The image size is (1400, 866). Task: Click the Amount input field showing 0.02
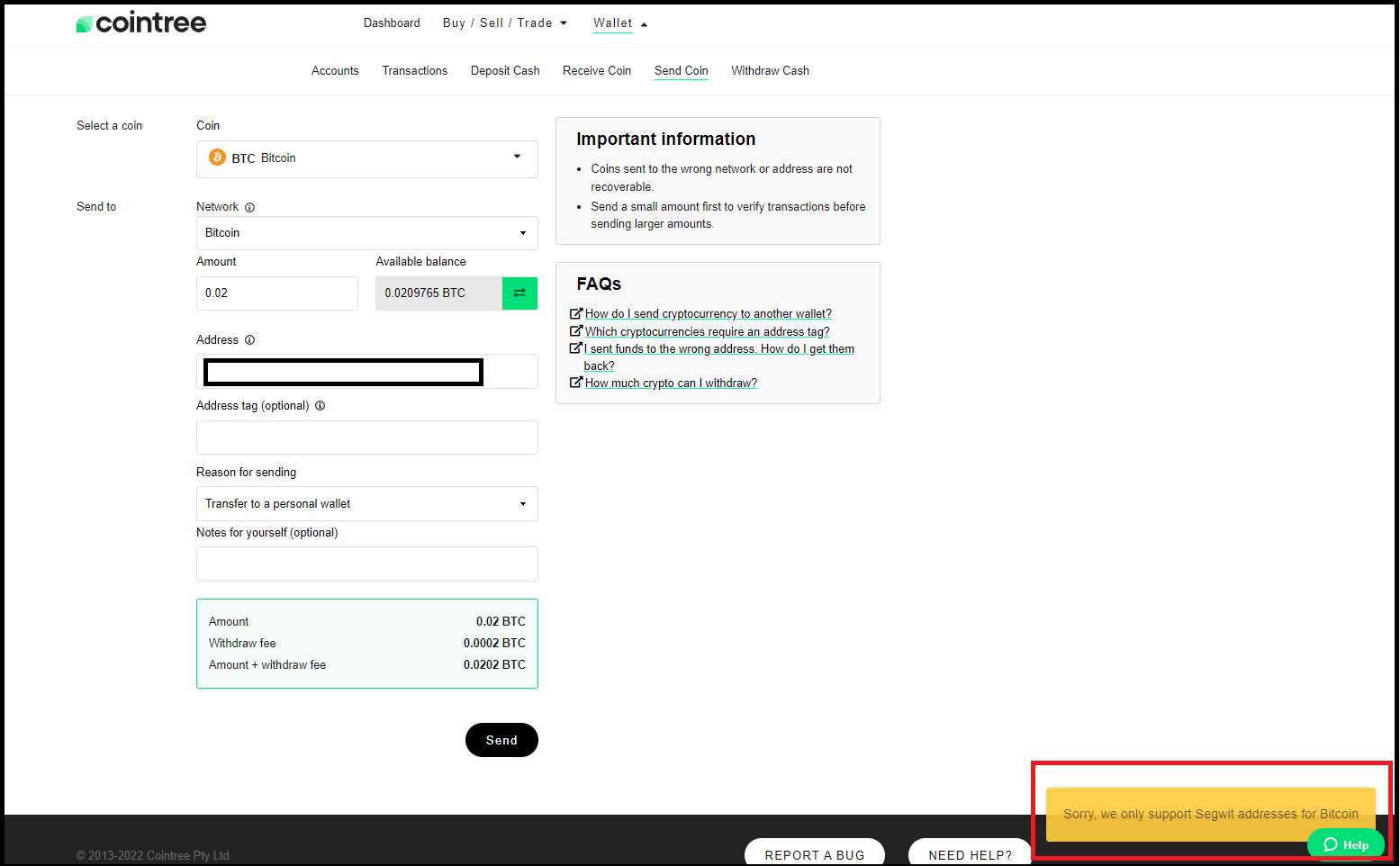pos(277,293)
